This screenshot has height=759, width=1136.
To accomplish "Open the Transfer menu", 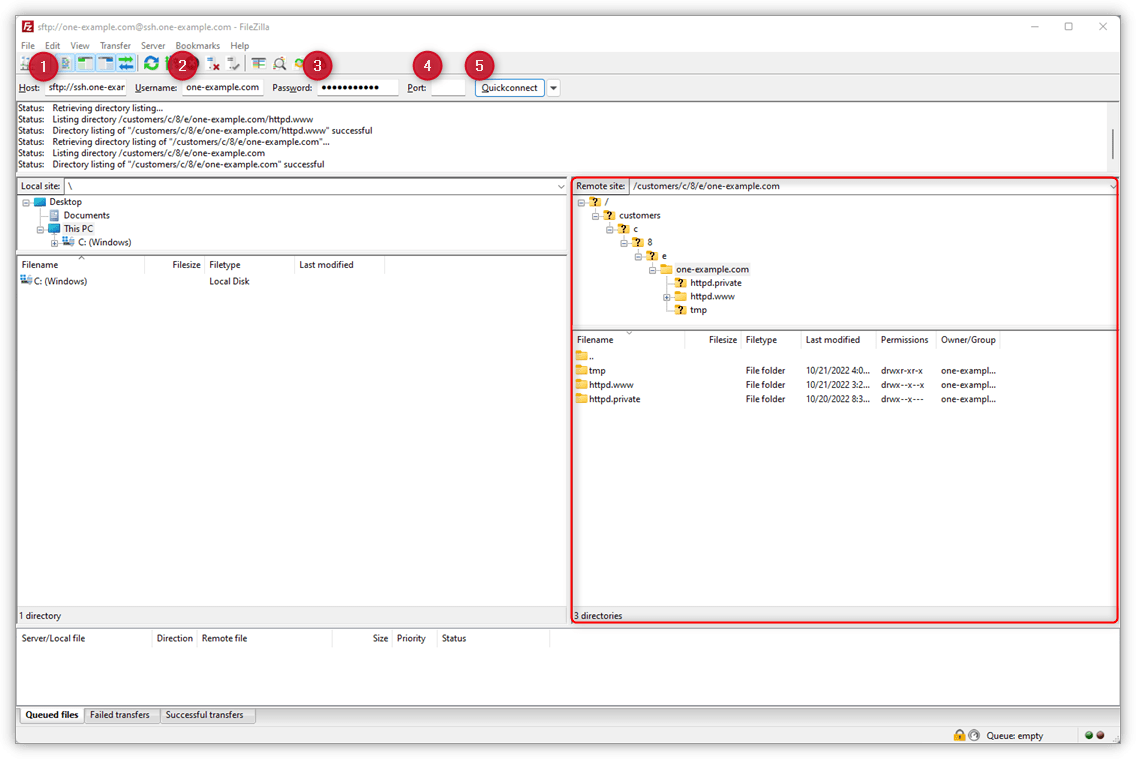I will (115, 45).
